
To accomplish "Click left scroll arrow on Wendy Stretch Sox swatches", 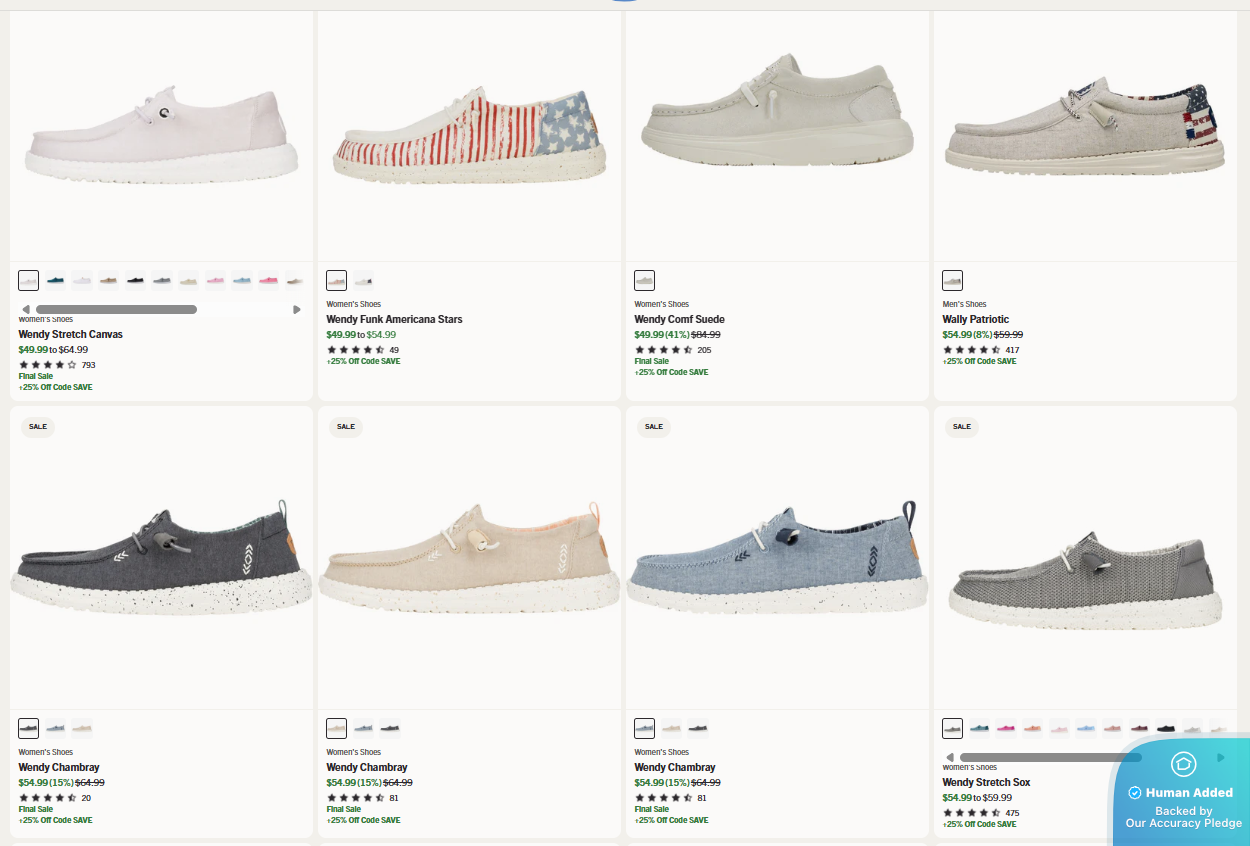I will point(950,756).
